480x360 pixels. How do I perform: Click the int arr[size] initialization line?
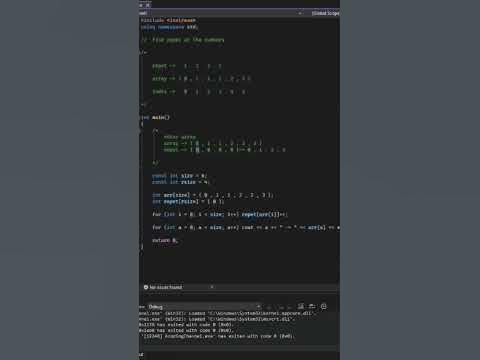(213, 195)
